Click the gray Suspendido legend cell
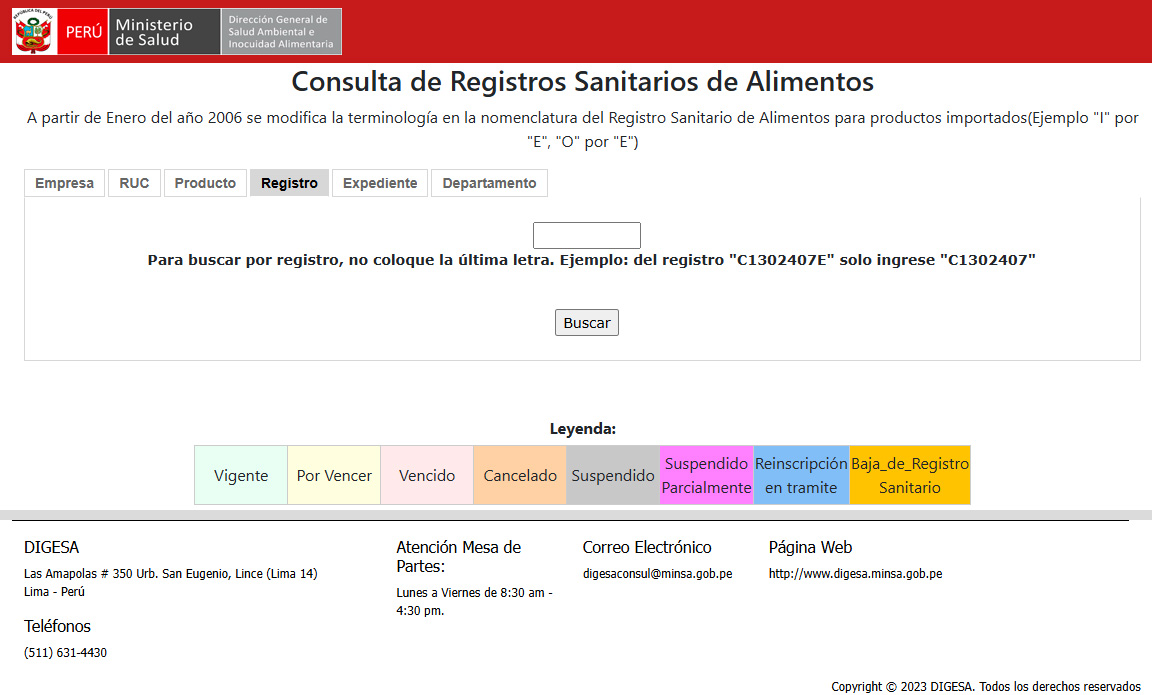This screenshot has width=1152, height=695. tap(613, 476)
